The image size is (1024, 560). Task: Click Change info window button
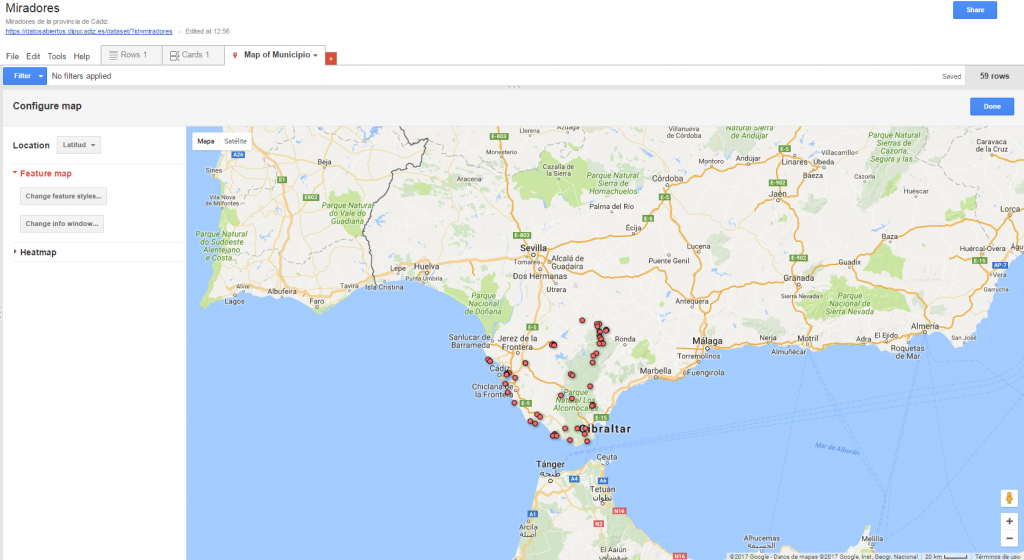pos(62,223)
